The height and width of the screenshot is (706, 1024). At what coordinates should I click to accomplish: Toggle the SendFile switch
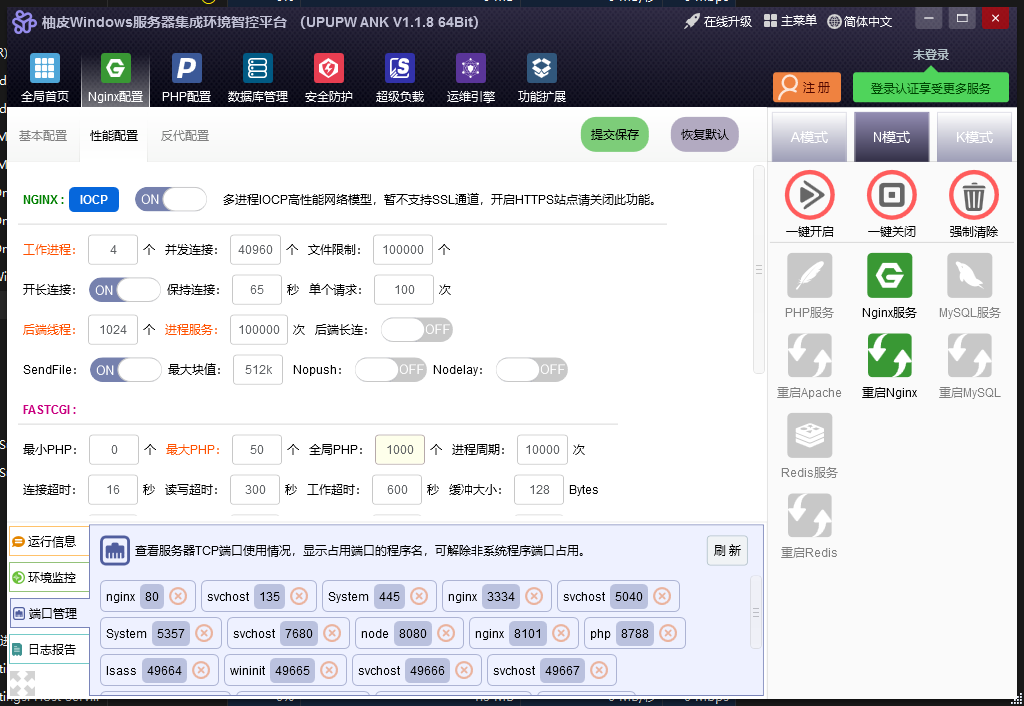click(x=125, y=370)
